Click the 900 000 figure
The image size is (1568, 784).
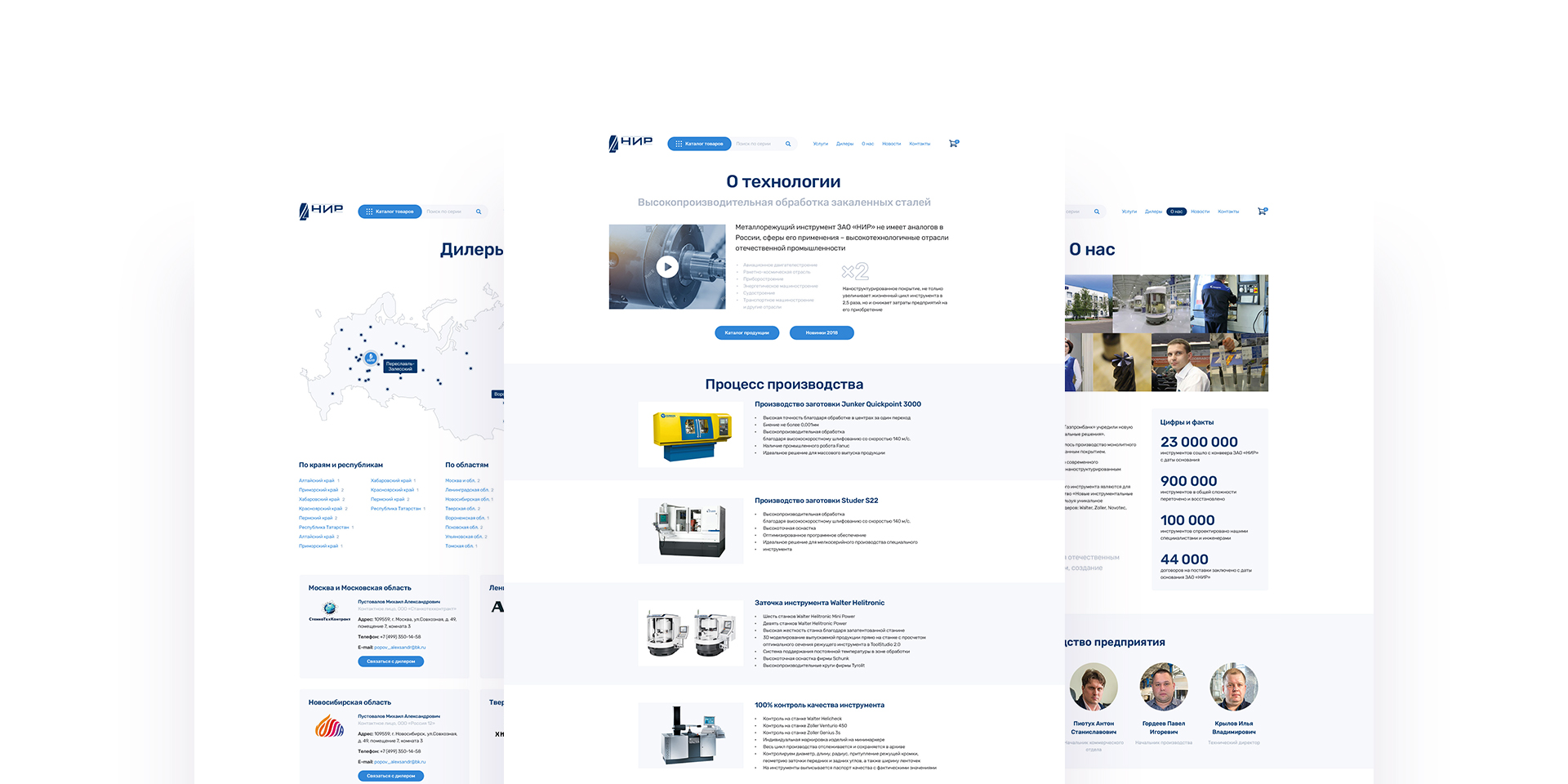coord(1188,481)
